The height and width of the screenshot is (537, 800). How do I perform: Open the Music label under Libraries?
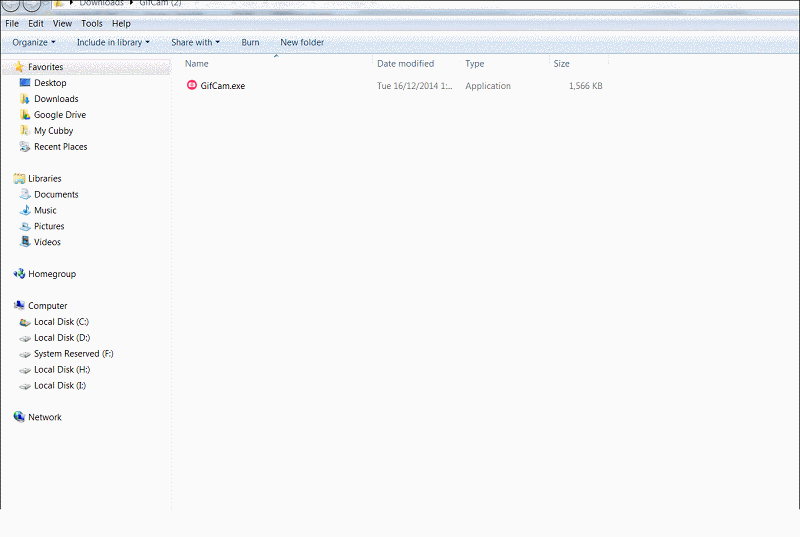click(x=45, y=210)
